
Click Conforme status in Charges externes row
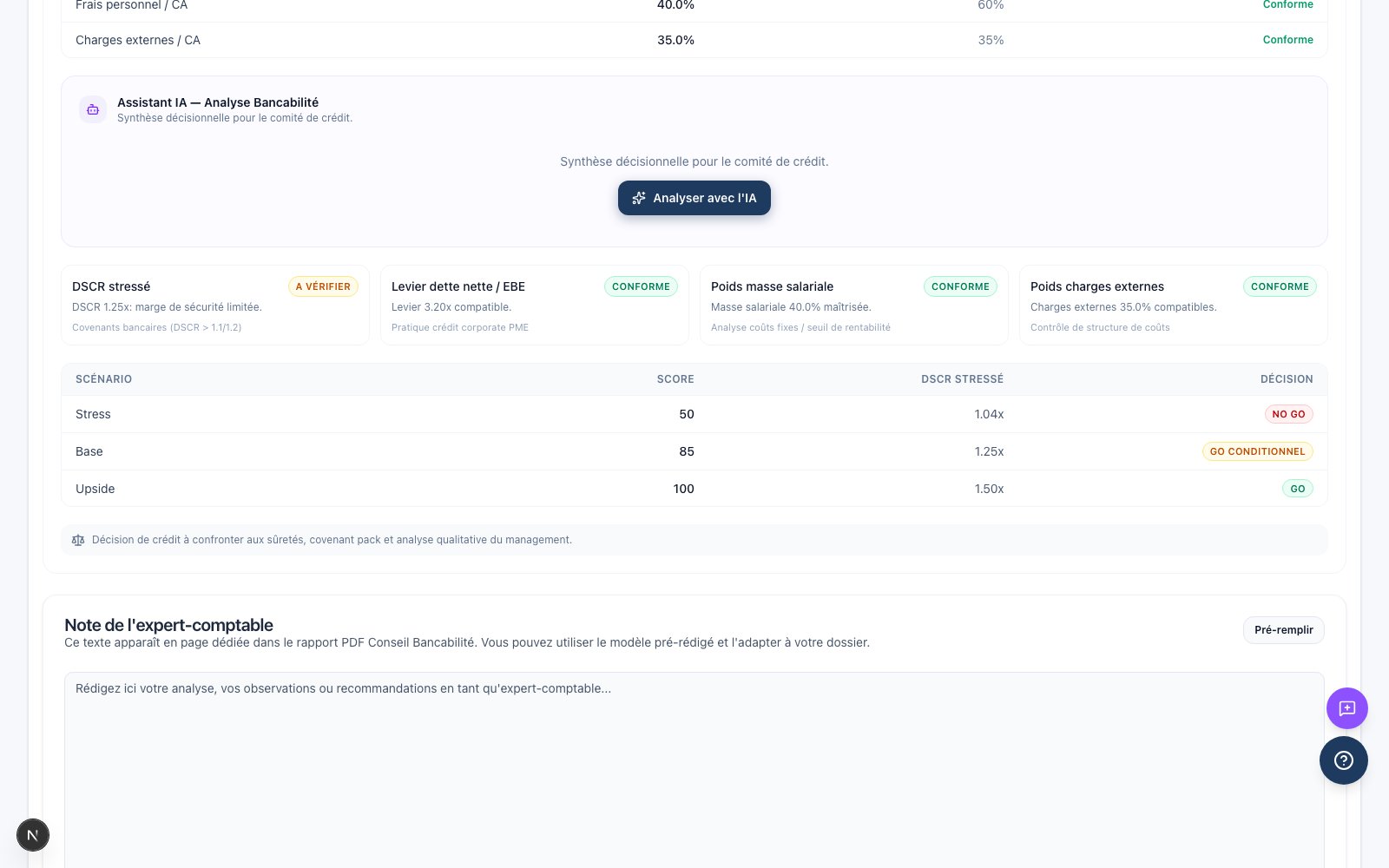[x=1287, y=40]
